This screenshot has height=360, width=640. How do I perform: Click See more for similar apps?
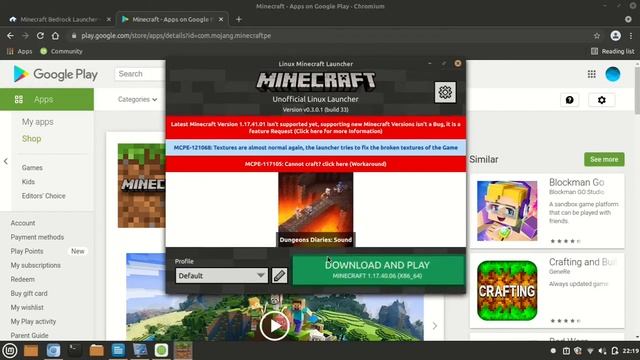pos(604,159)
